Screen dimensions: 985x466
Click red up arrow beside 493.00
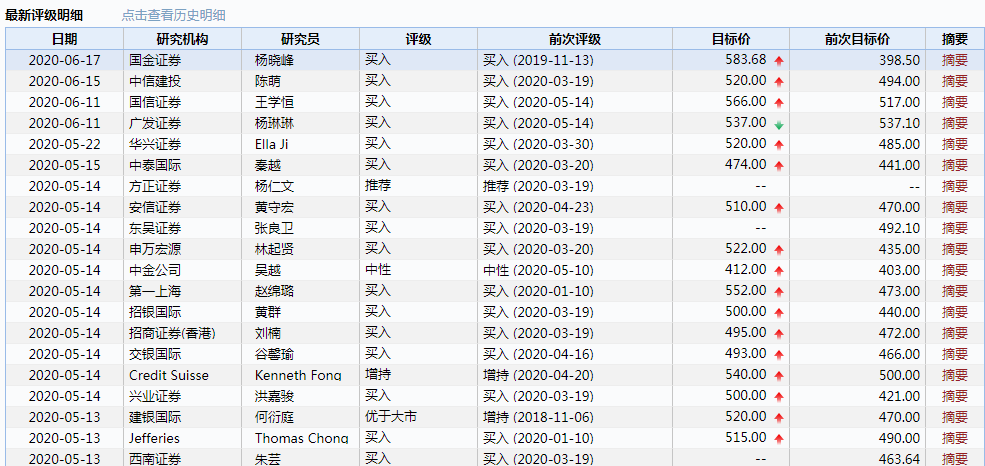779,355
